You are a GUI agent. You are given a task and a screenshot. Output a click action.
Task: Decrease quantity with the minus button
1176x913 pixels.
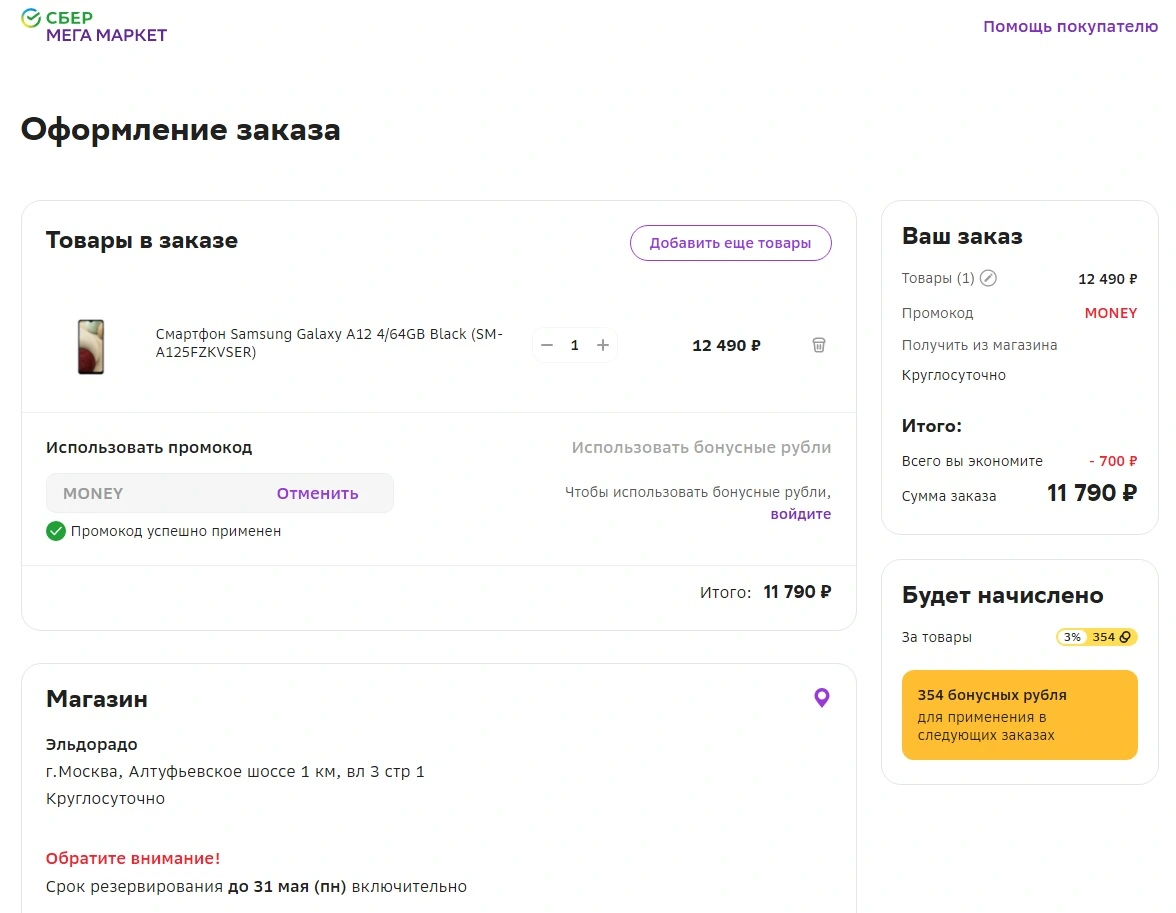coord(547,345)
